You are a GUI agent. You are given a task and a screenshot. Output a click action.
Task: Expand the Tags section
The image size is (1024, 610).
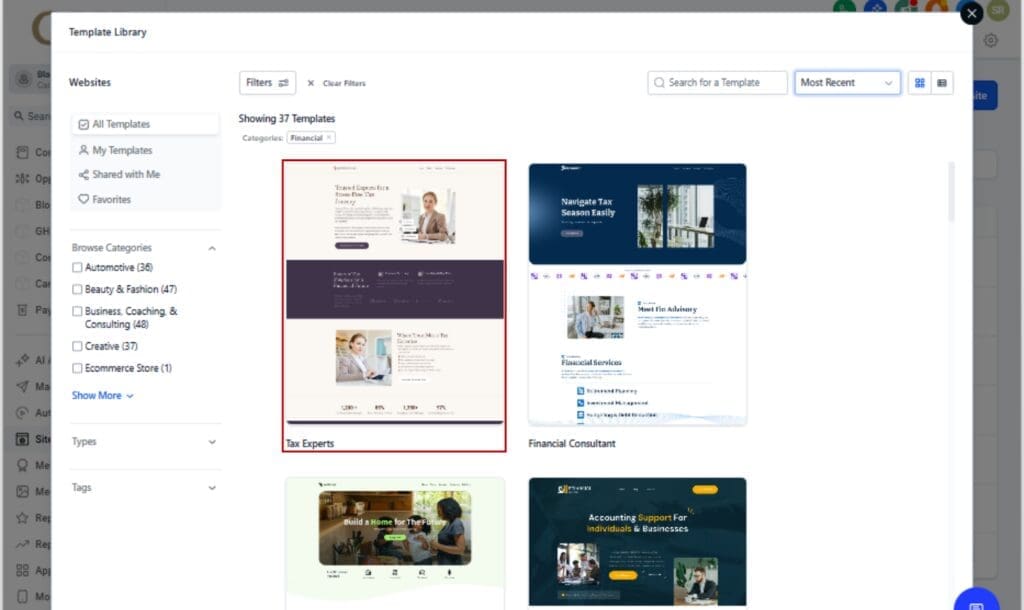(x=145, y=488)
